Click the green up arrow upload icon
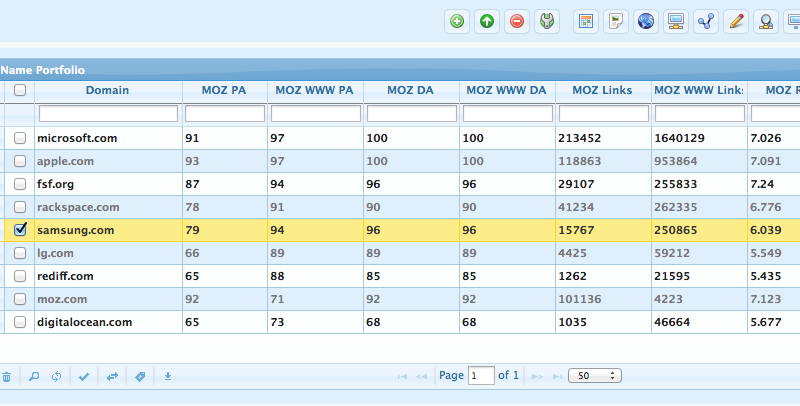The height and width of the screenshot is (406, 800). pos(487,21)
